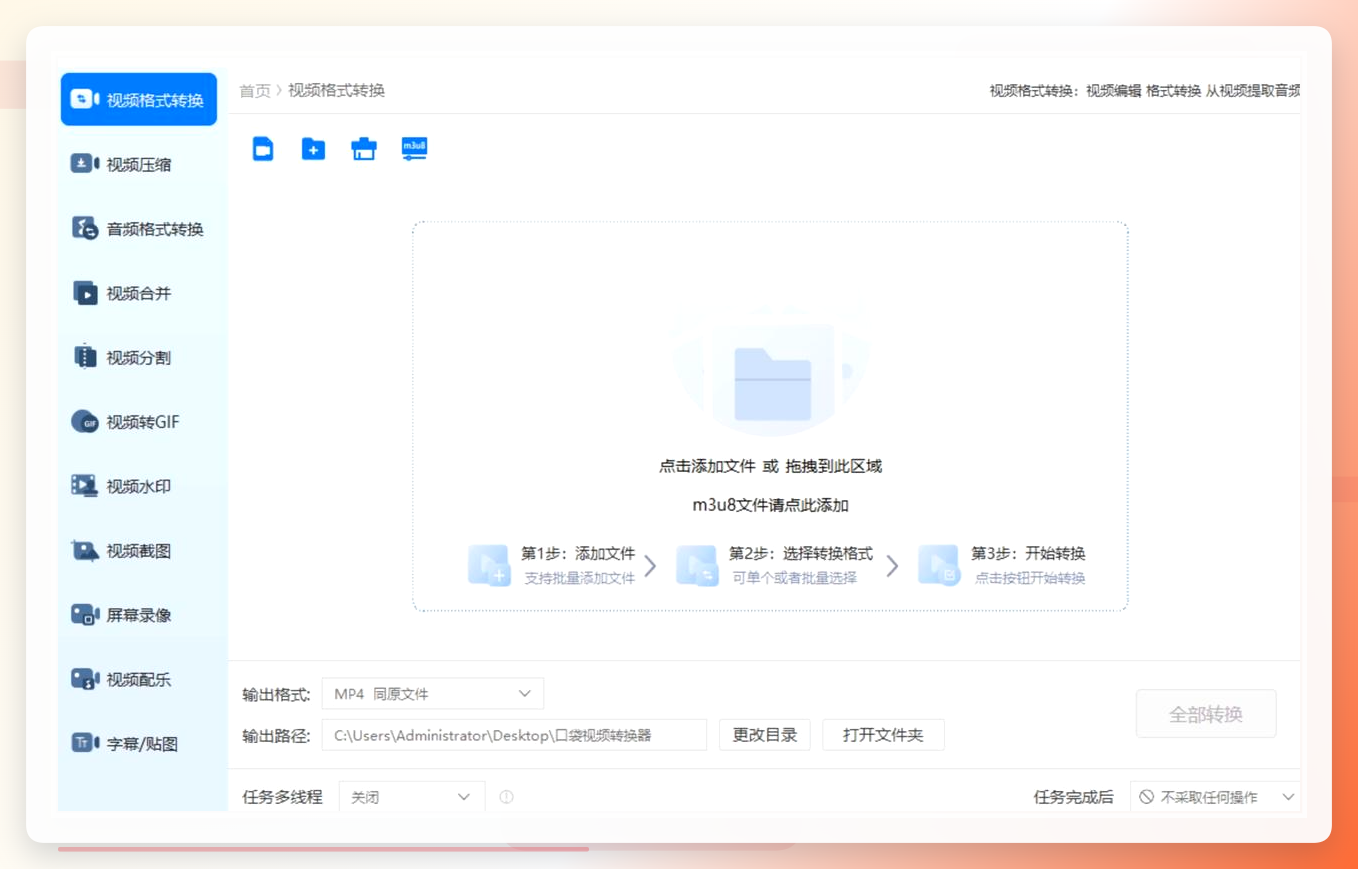This screenshot has height=869, width=1358.
Task: Click the 可单个或者批量选择 hint text
Action: pos(794,578)
